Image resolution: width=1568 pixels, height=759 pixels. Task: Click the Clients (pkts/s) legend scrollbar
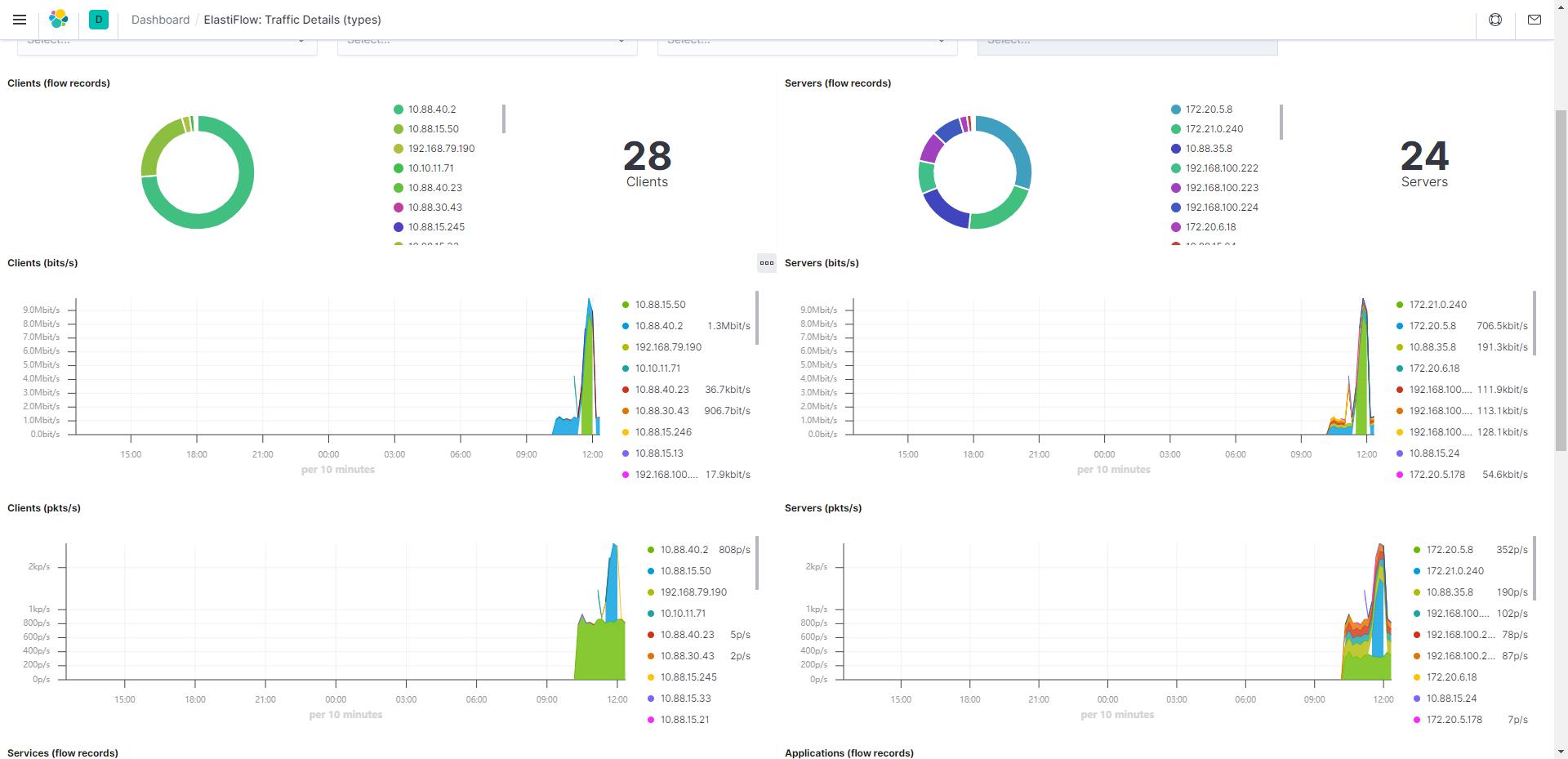757,563
